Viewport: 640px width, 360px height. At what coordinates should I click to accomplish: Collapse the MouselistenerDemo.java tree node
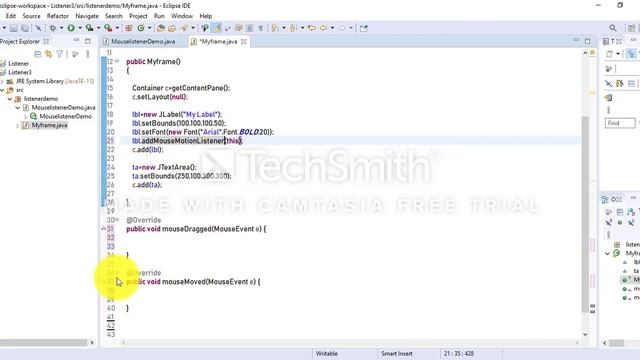click(18, 108)
